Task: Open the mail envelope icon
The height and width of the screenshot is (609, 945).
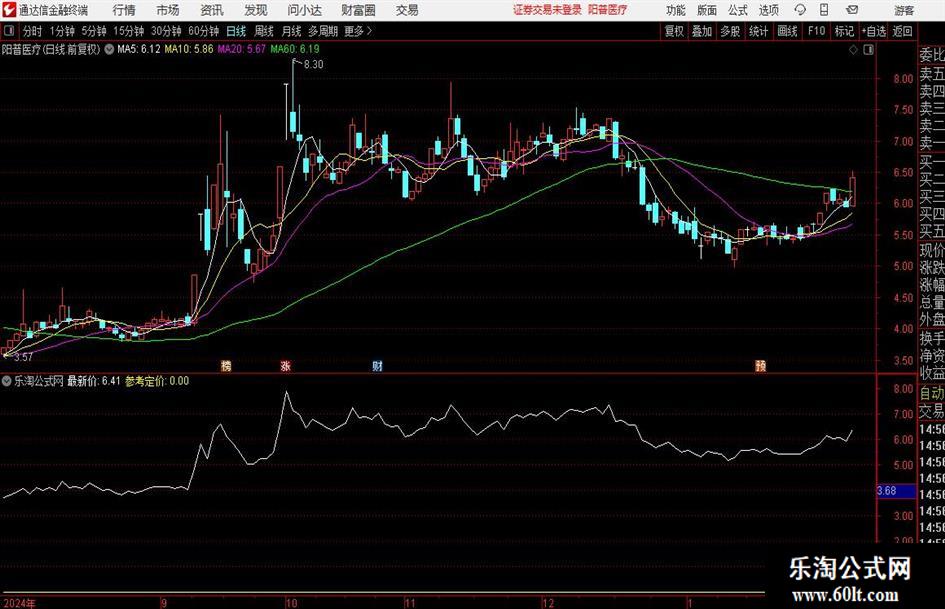Action: pyautogui.click(x=852, y=10)
